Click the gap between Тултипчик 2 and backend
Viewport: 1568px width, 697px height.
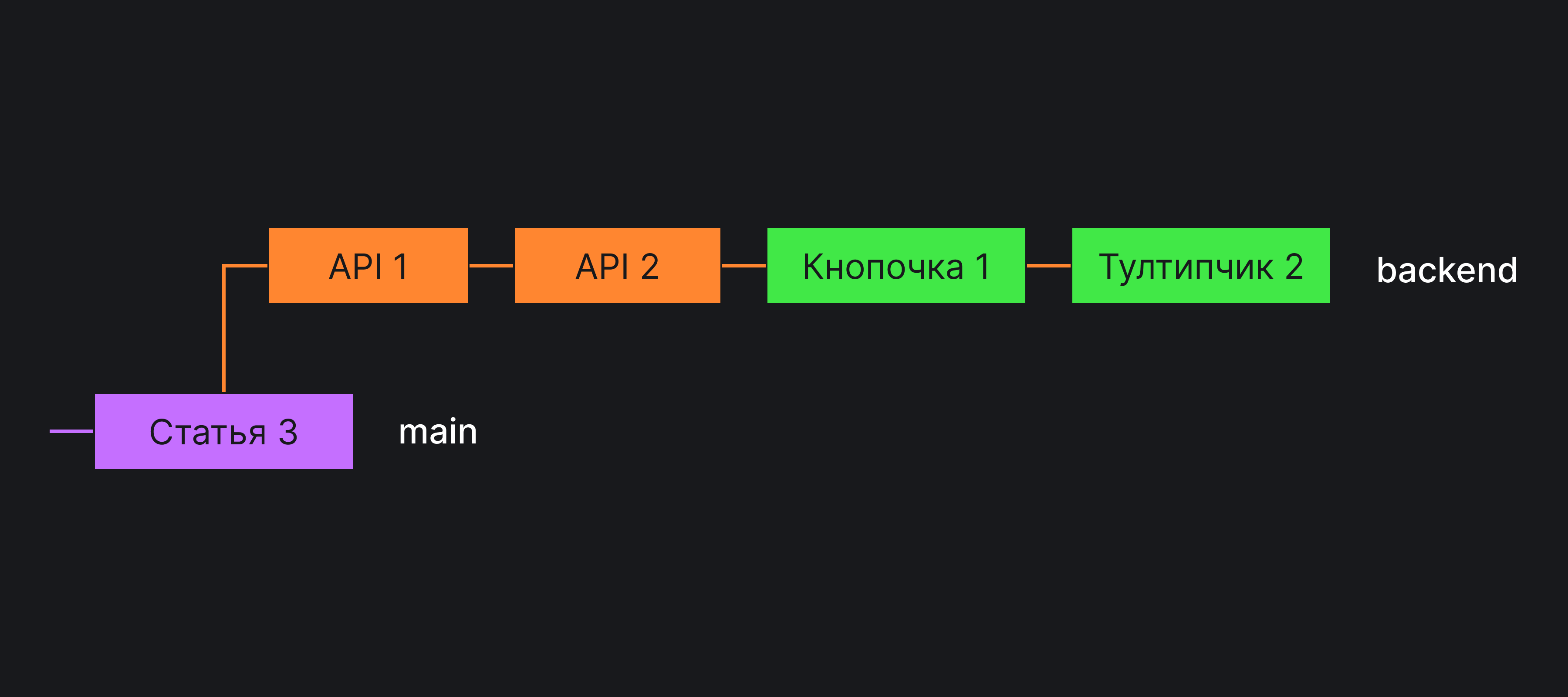1353,265
